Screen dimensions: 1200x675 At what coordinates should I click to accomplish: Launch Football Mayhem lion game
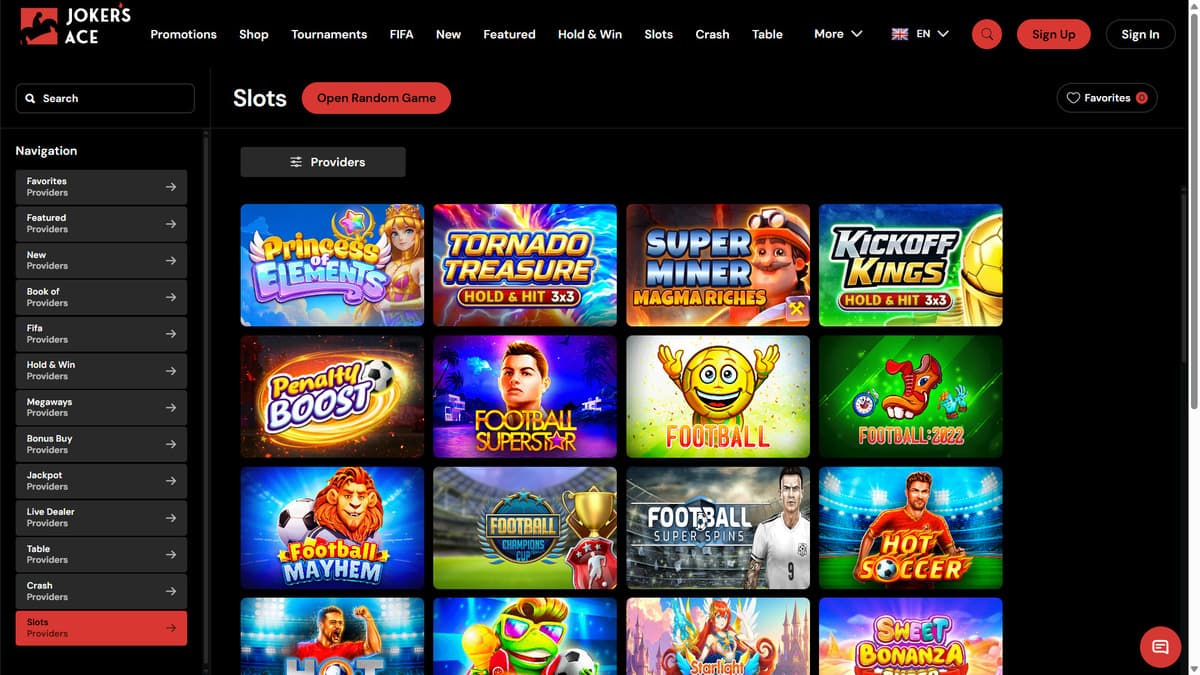[x=332, y=528]
